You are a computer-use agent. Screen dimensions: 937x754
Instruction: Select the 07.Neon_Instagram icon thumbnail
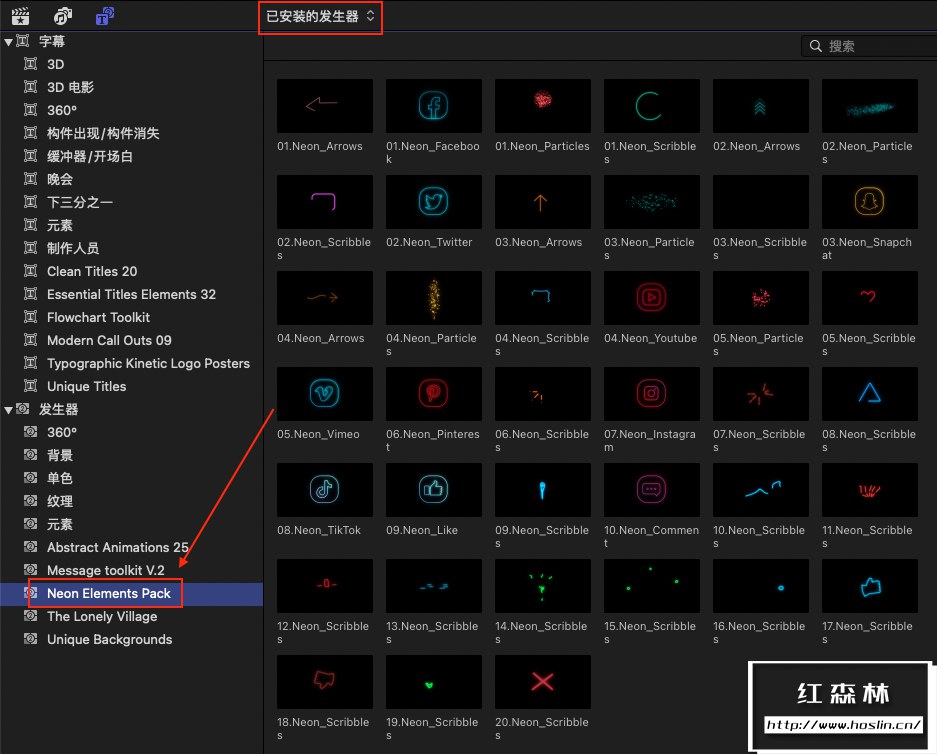[651, 394]
